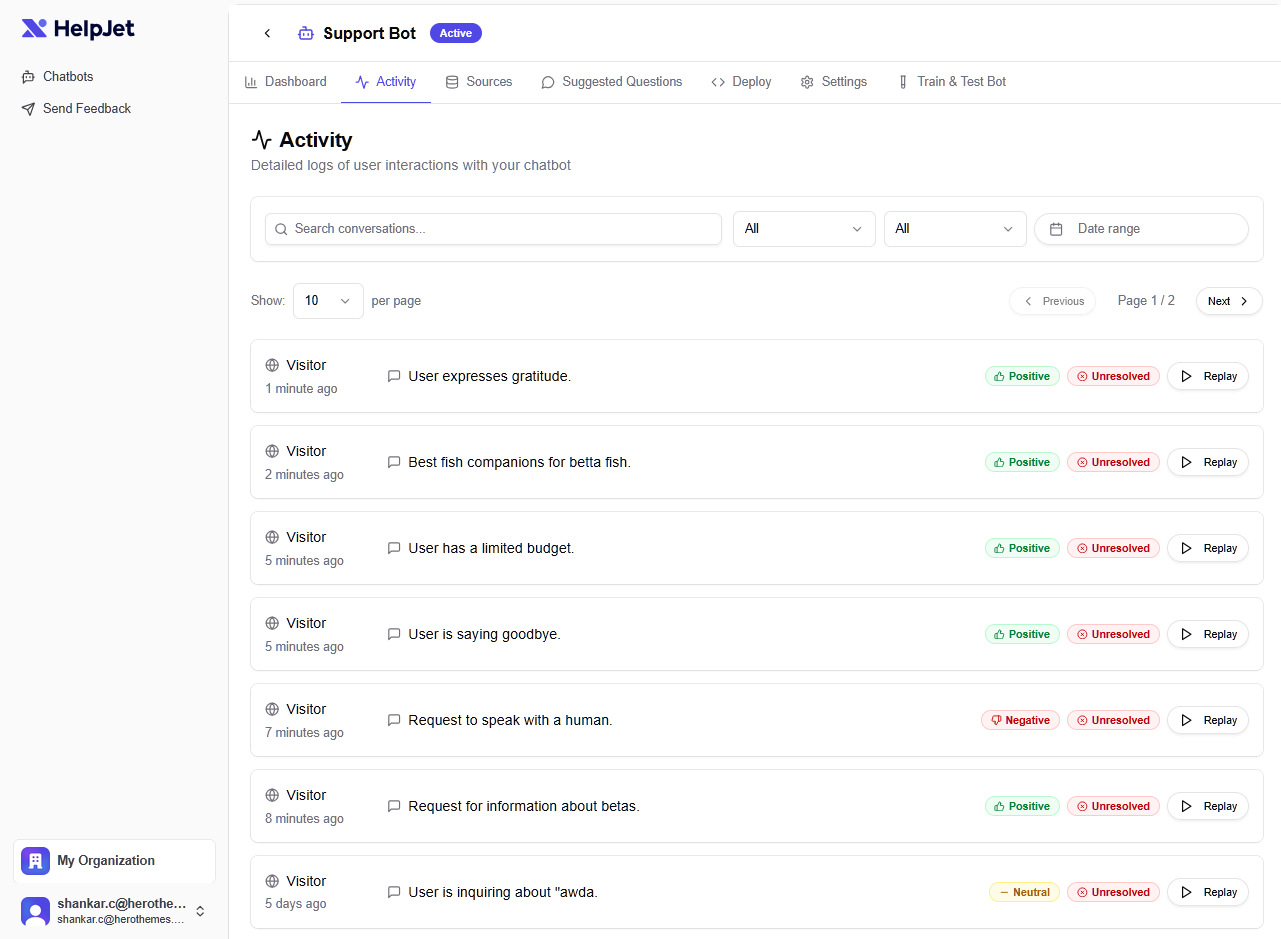Screen dimensions: 1281x939
Task: Click the globe icon on the "5 days ago" row
Action: pos(272,882)
